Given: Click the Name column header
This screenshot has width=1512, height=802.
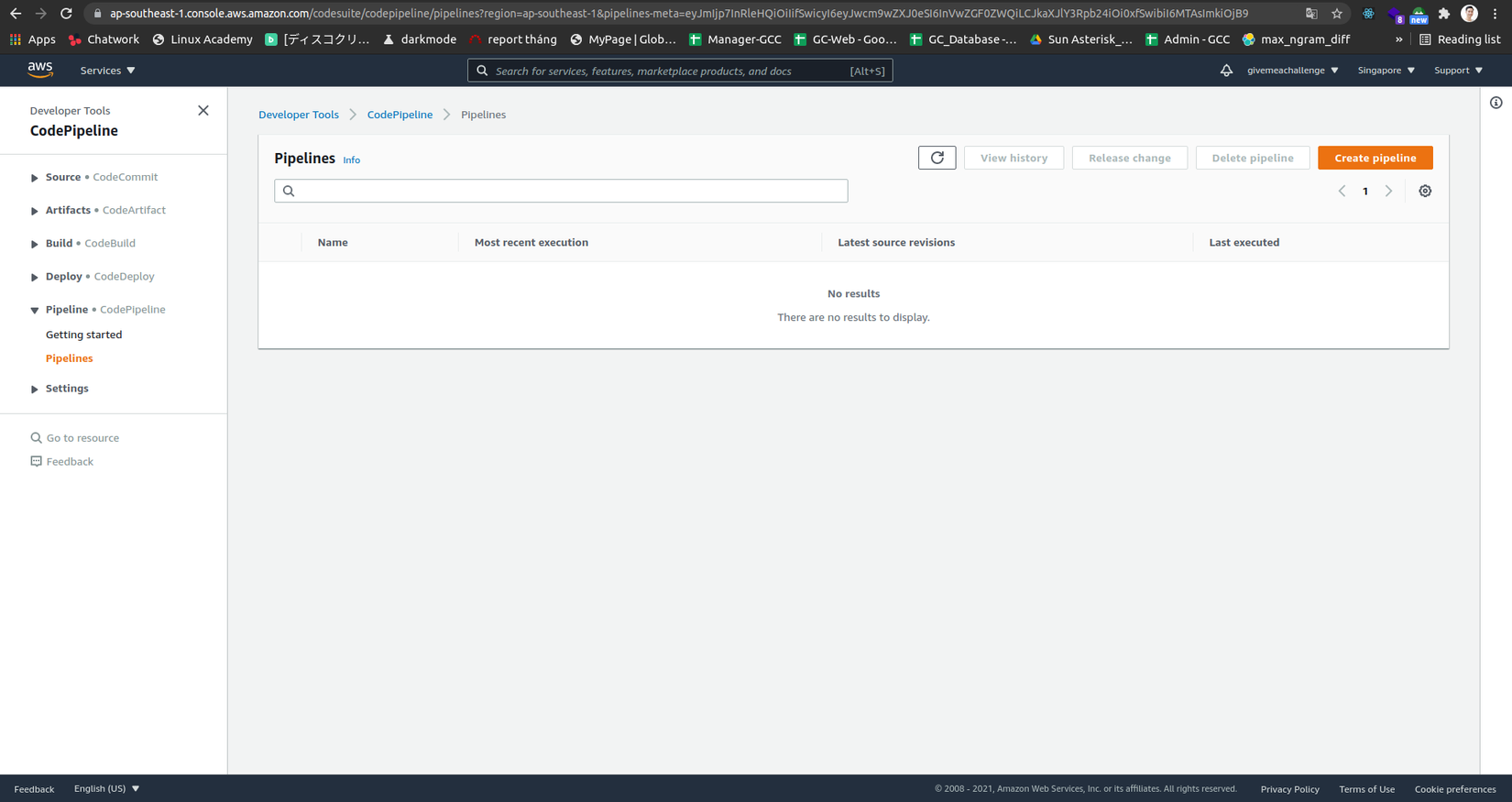Looking at the screenshot, I should click(333, 243).
